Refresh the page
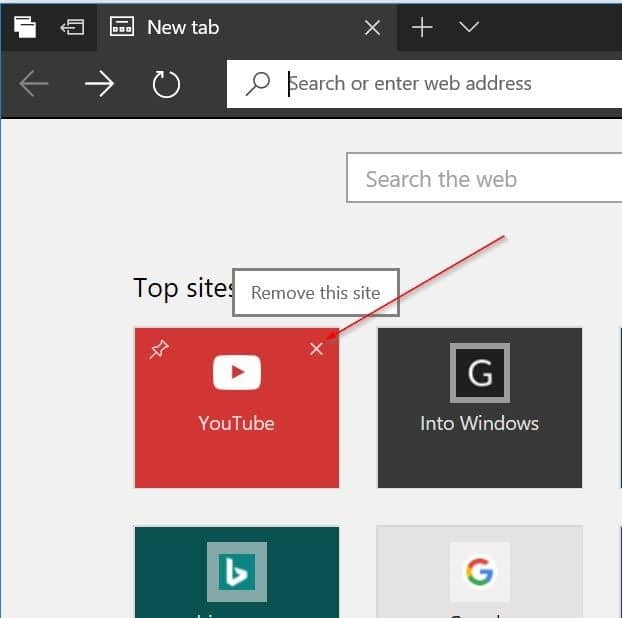Screen dimensions: 622x618 coord(166,84)
